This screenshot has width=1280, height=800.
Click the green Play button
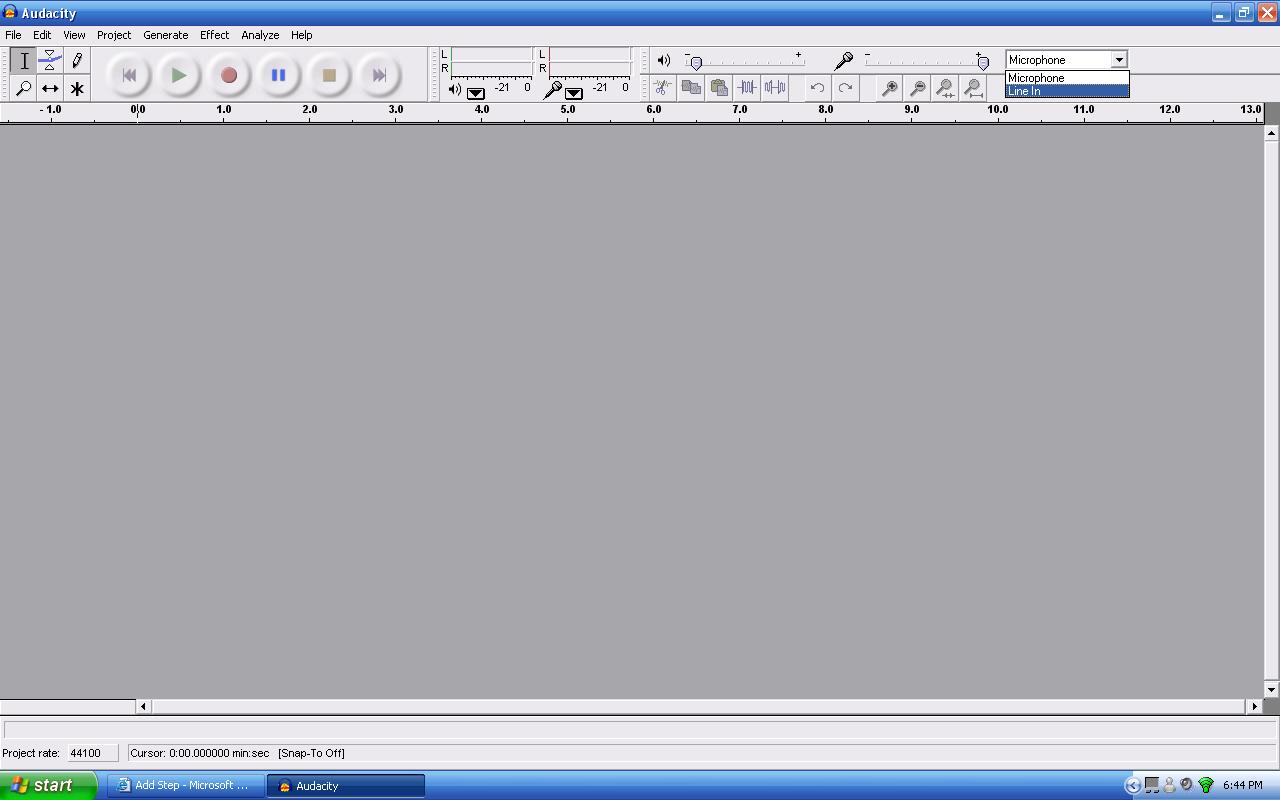[x=179, y=75]
